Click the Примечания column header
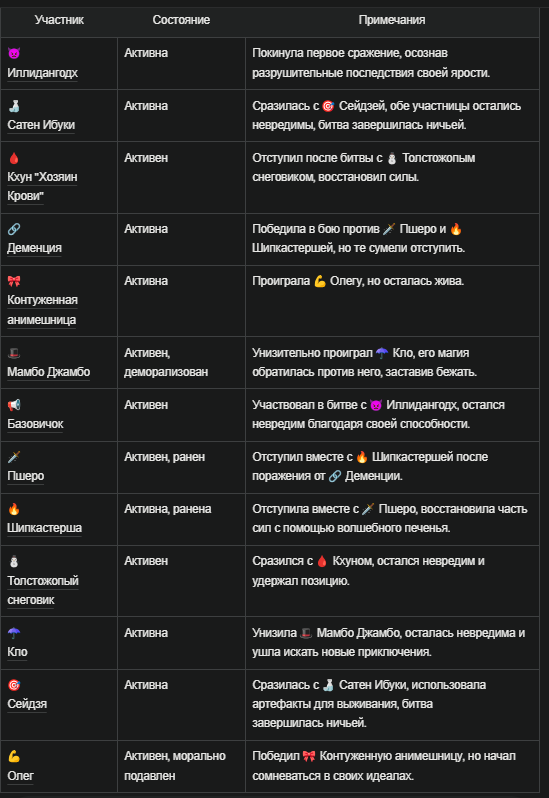Screen dimensions: 549x798 click(392, 20)
